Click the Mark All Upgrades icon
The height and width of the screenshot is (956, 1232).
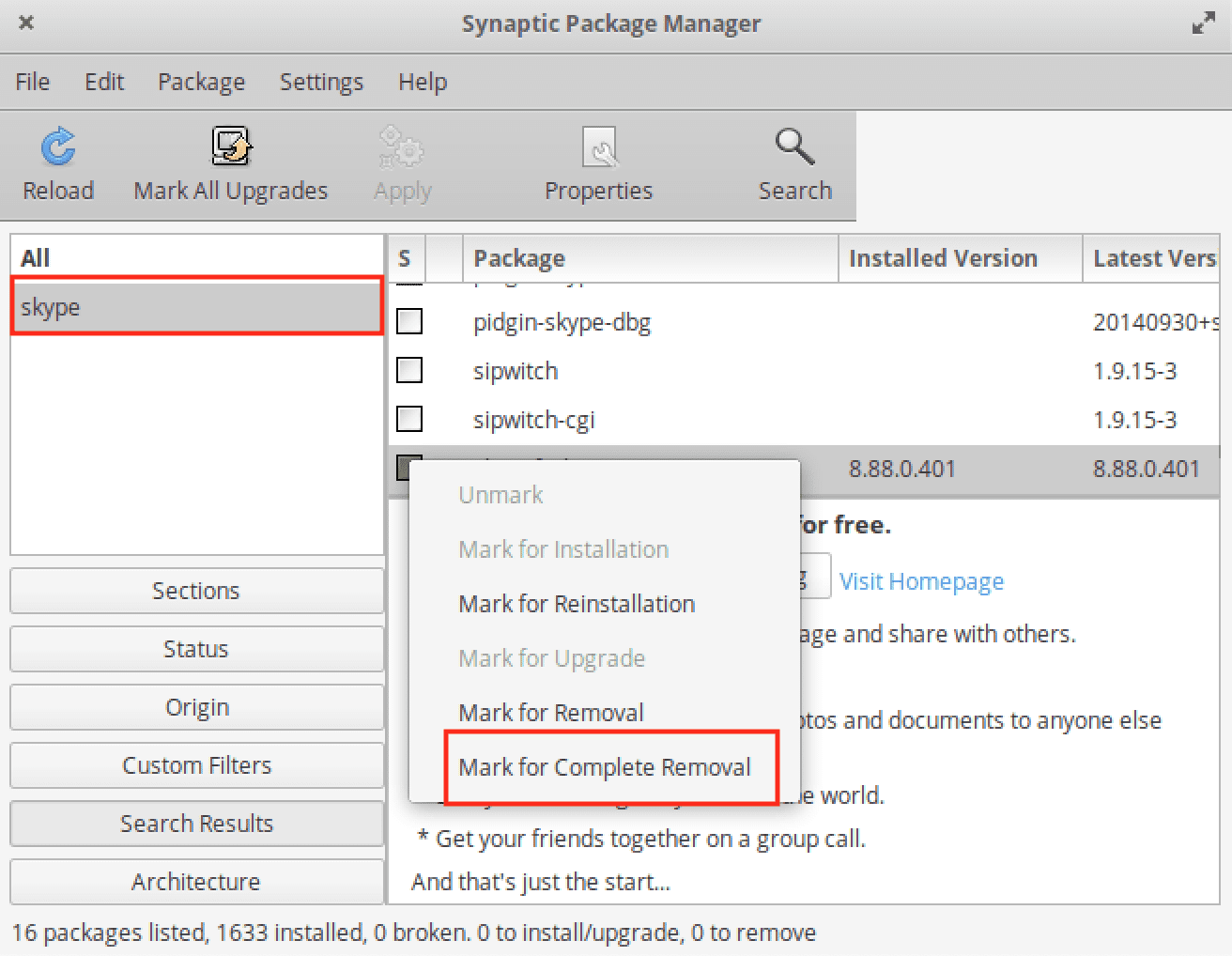coord(230,147)
